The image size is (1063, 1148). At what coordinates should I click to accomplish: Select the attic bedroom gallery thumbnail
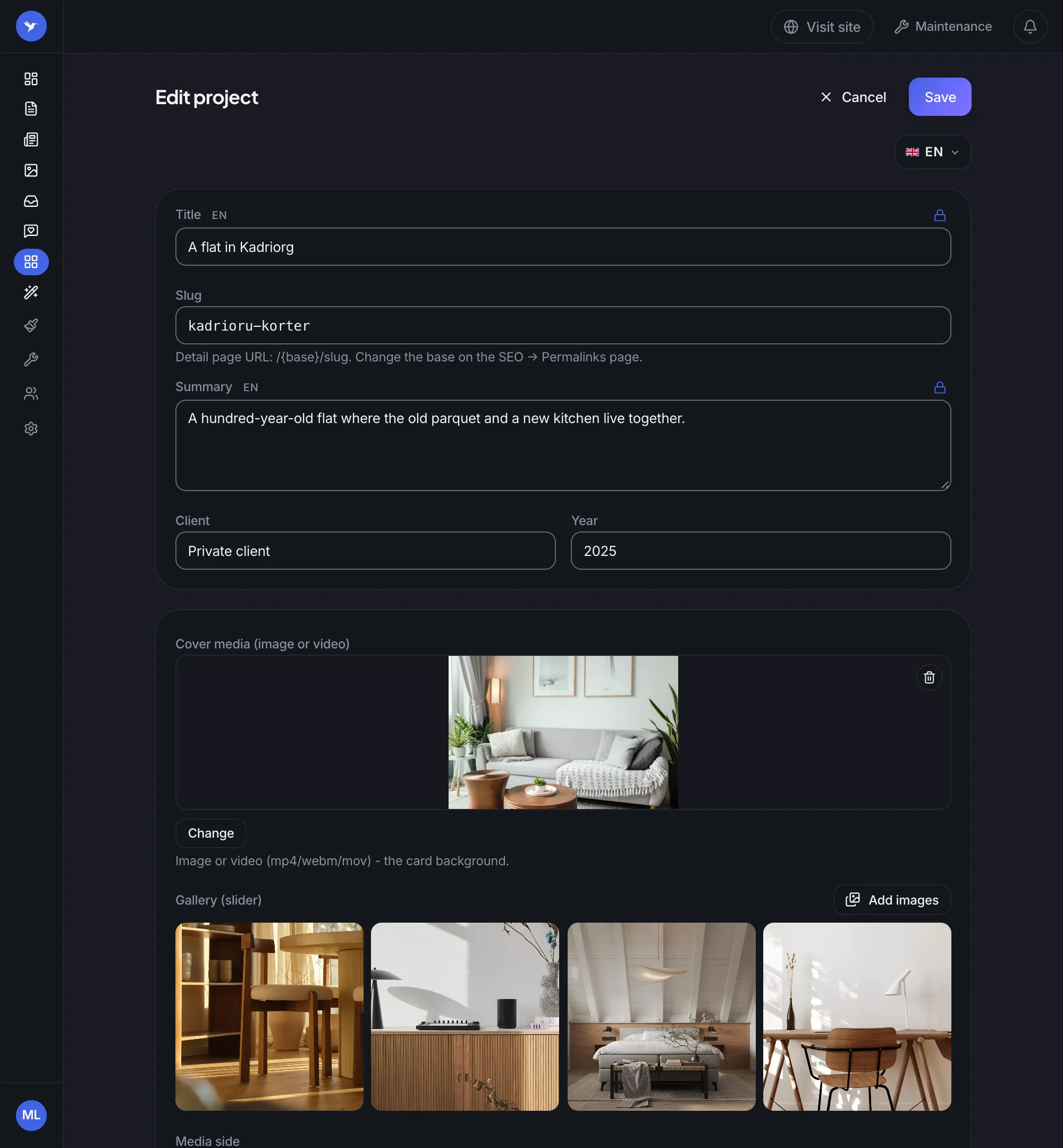[x=662, y=1017]
